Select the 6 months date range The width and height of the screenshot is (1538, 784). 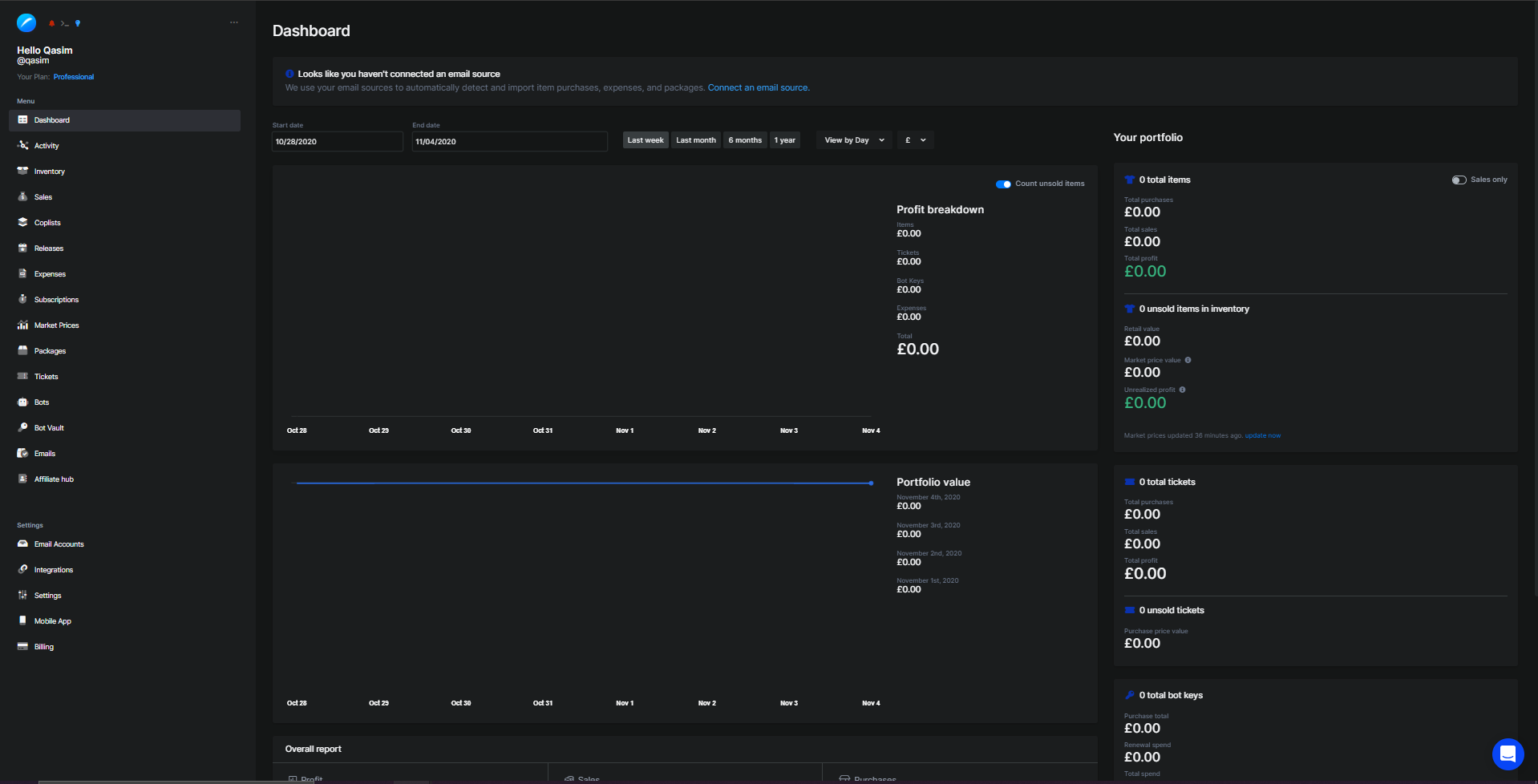745,140
